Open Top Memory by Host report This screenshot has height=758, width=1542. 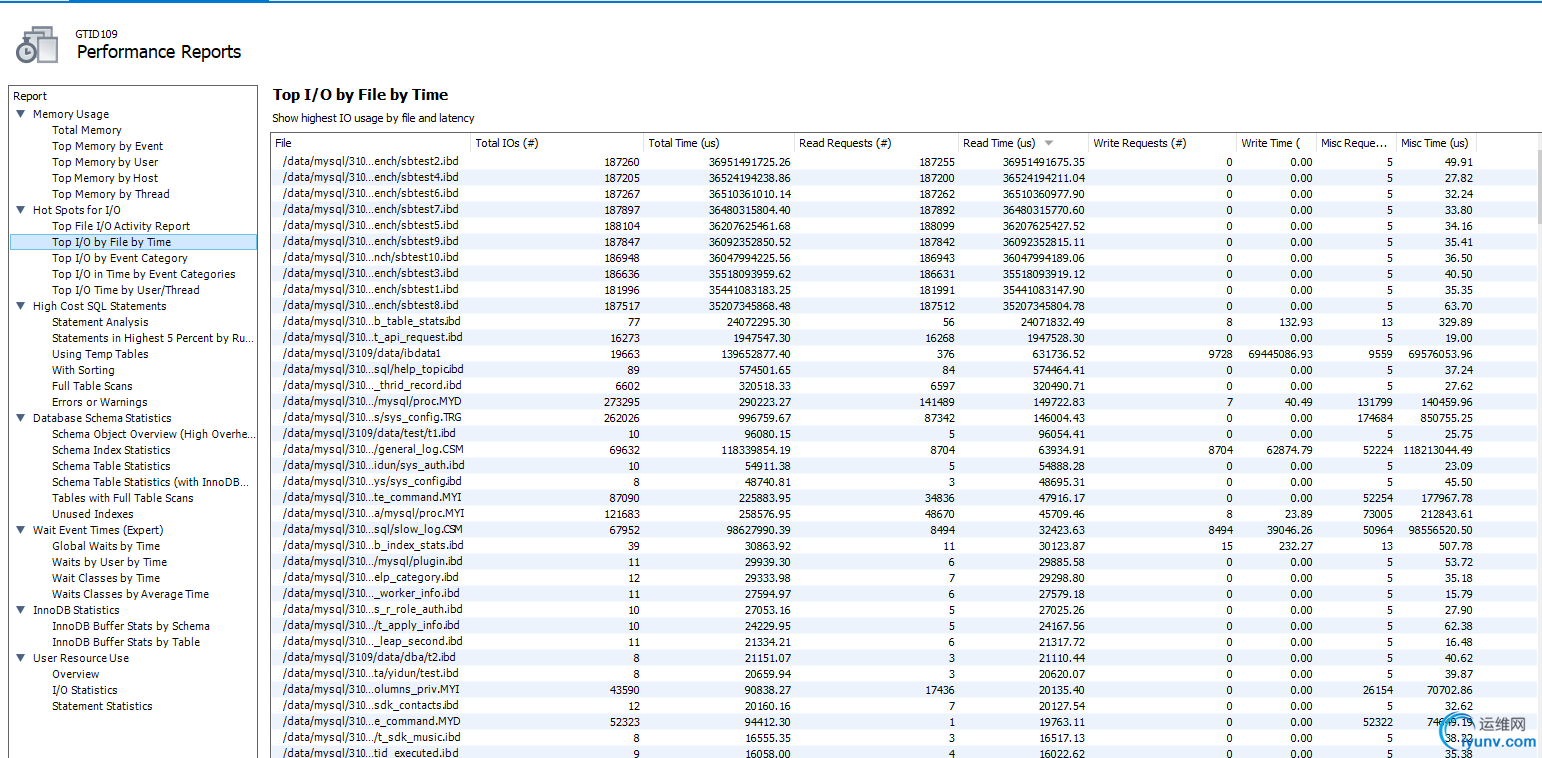tap(105, 178)
